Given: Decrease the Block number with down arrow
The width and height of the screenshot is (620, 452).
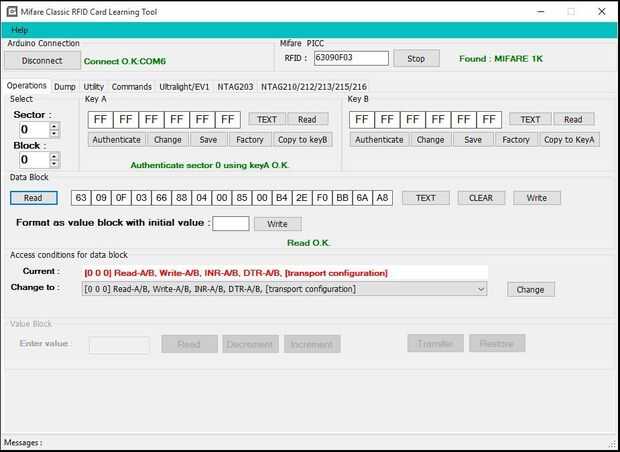Looking at the screenshot, I should [x=54, y=164].
